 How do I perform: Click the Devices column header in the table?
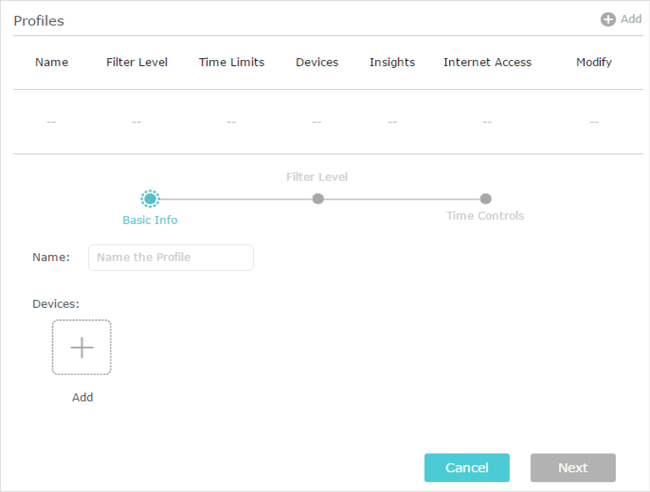pos(317,62)
